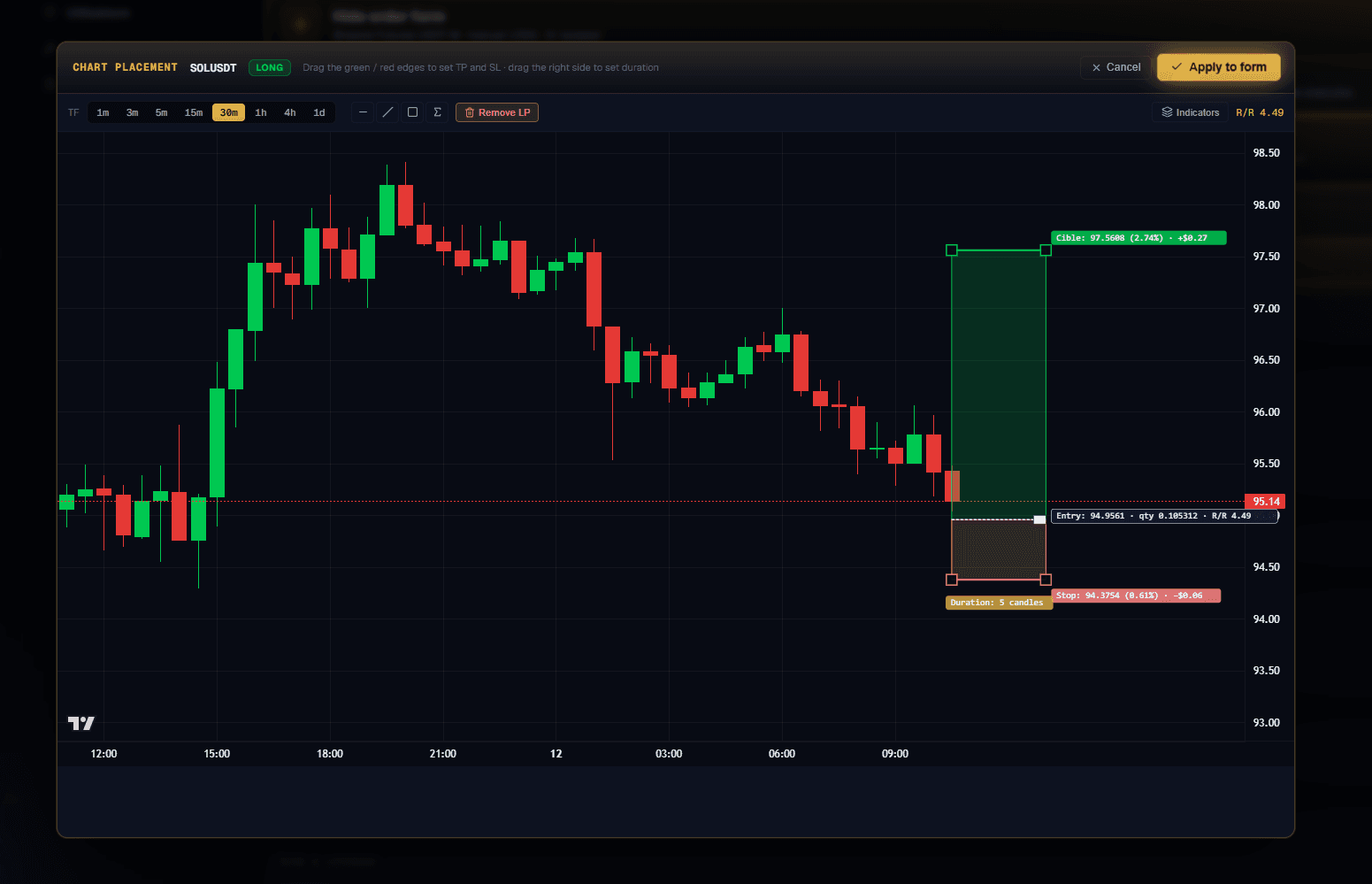Image resolution: width=1372 pixels, height=884 pixels.
Task: Select the rectangle drawing tool
Action: pos(412,112)
